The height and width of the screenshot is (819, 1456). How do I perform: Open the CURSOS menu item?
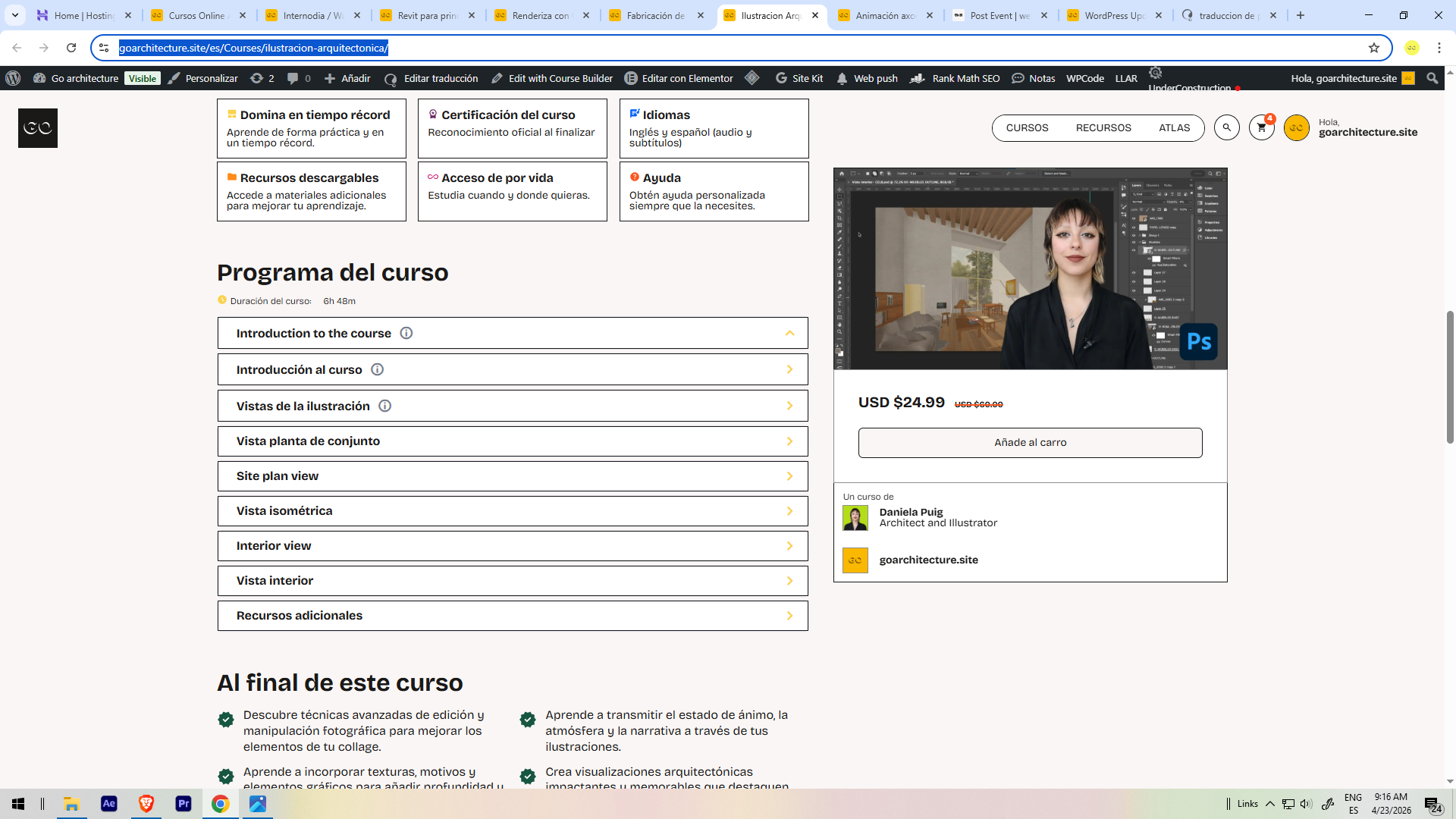1027,128
